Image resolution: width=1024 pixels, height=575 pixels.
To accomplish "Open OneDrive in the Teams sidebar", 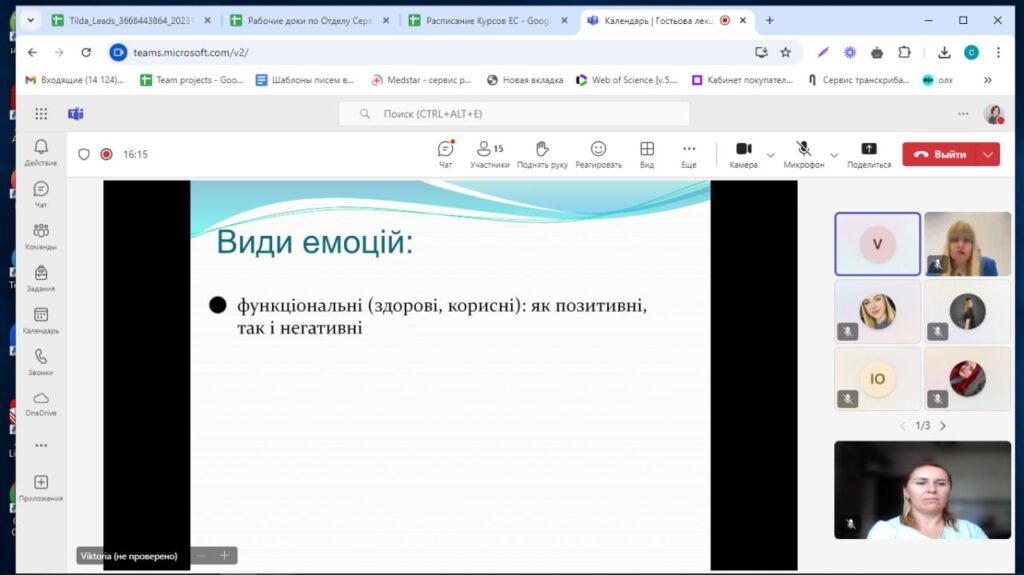I will (41, 403).
